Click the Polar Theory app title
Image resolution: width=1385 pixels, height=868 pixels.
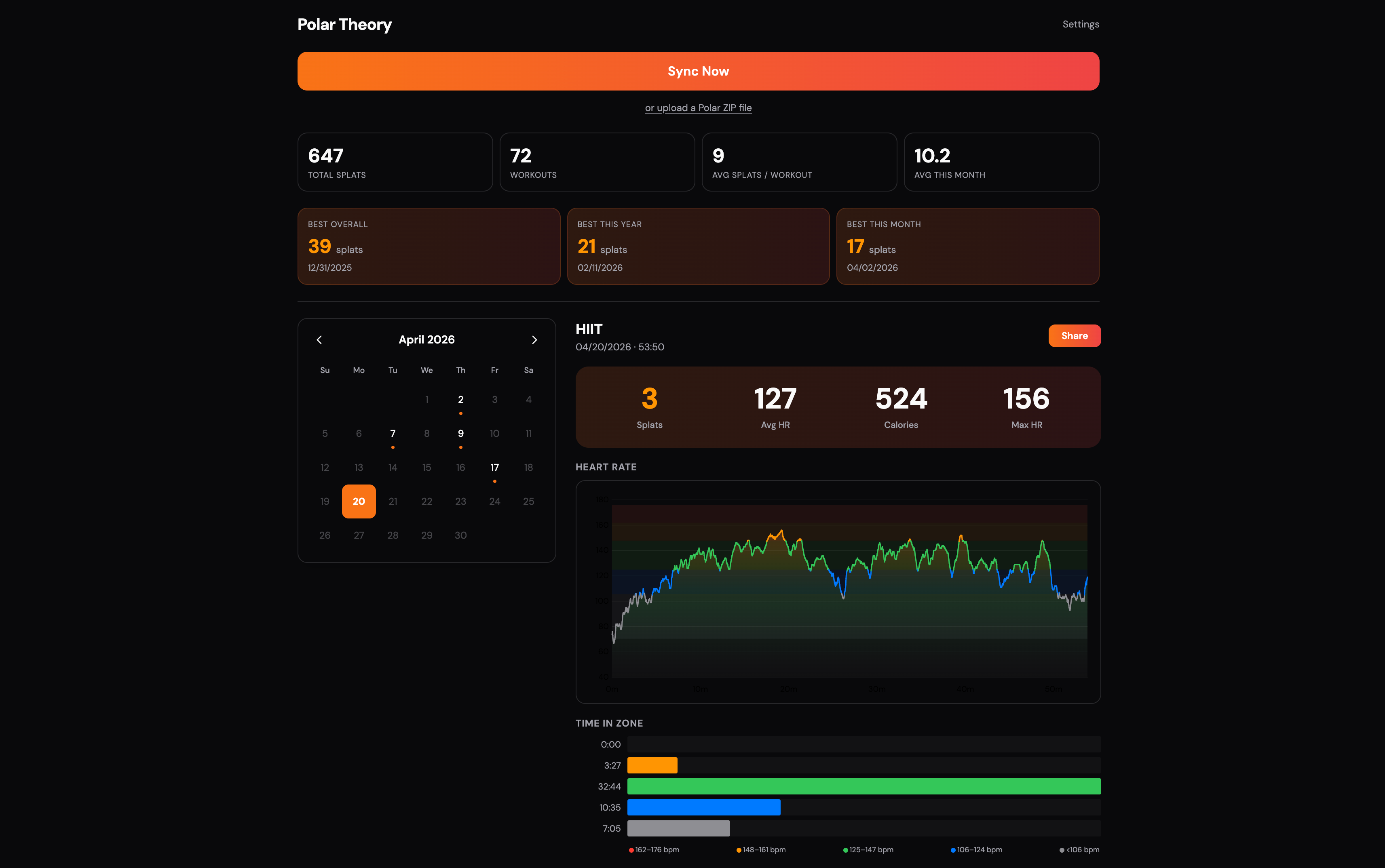[x=344, y=24]
